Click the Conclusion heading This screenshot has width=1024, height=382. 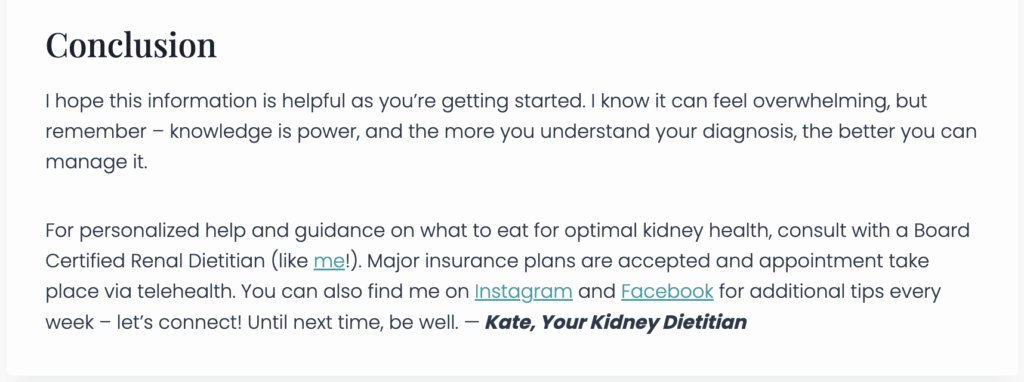(131, 45)
